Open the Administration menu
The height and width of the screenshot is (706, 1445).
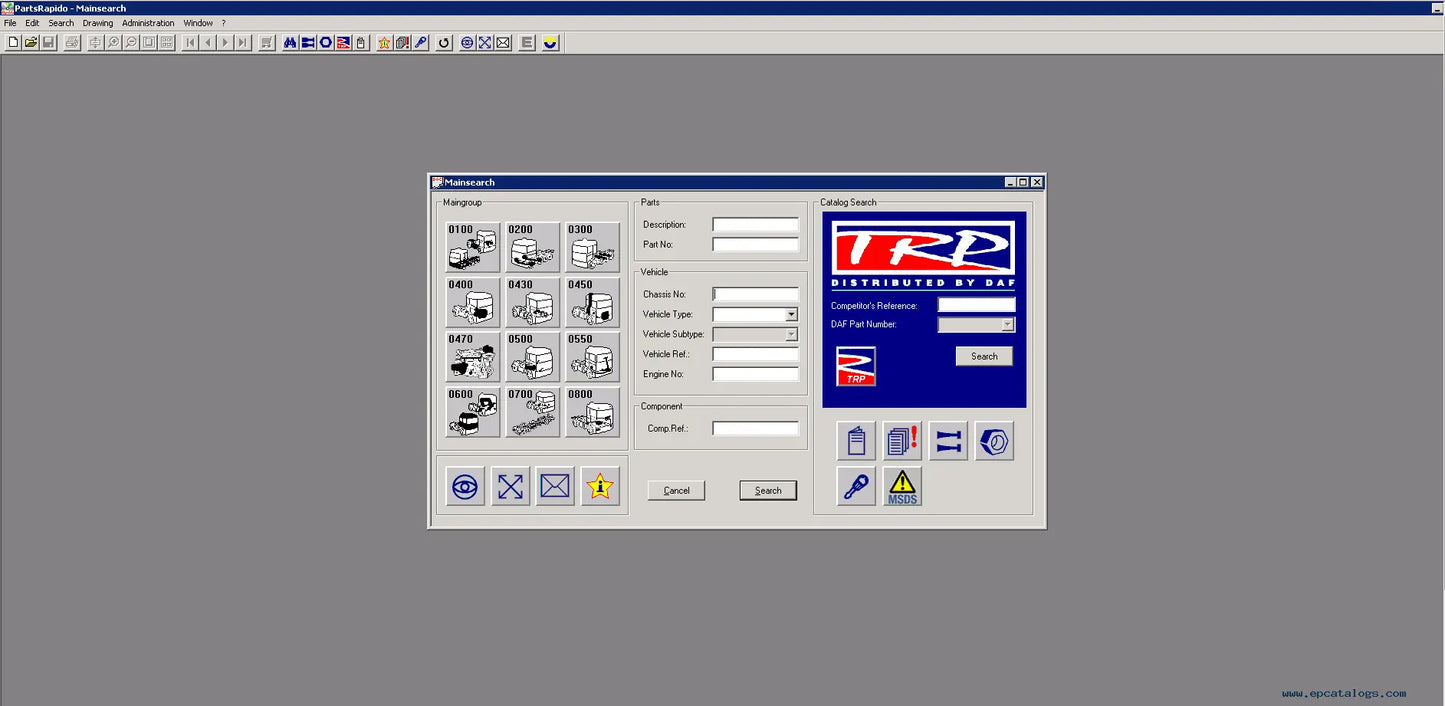click(x=147, y=22)
